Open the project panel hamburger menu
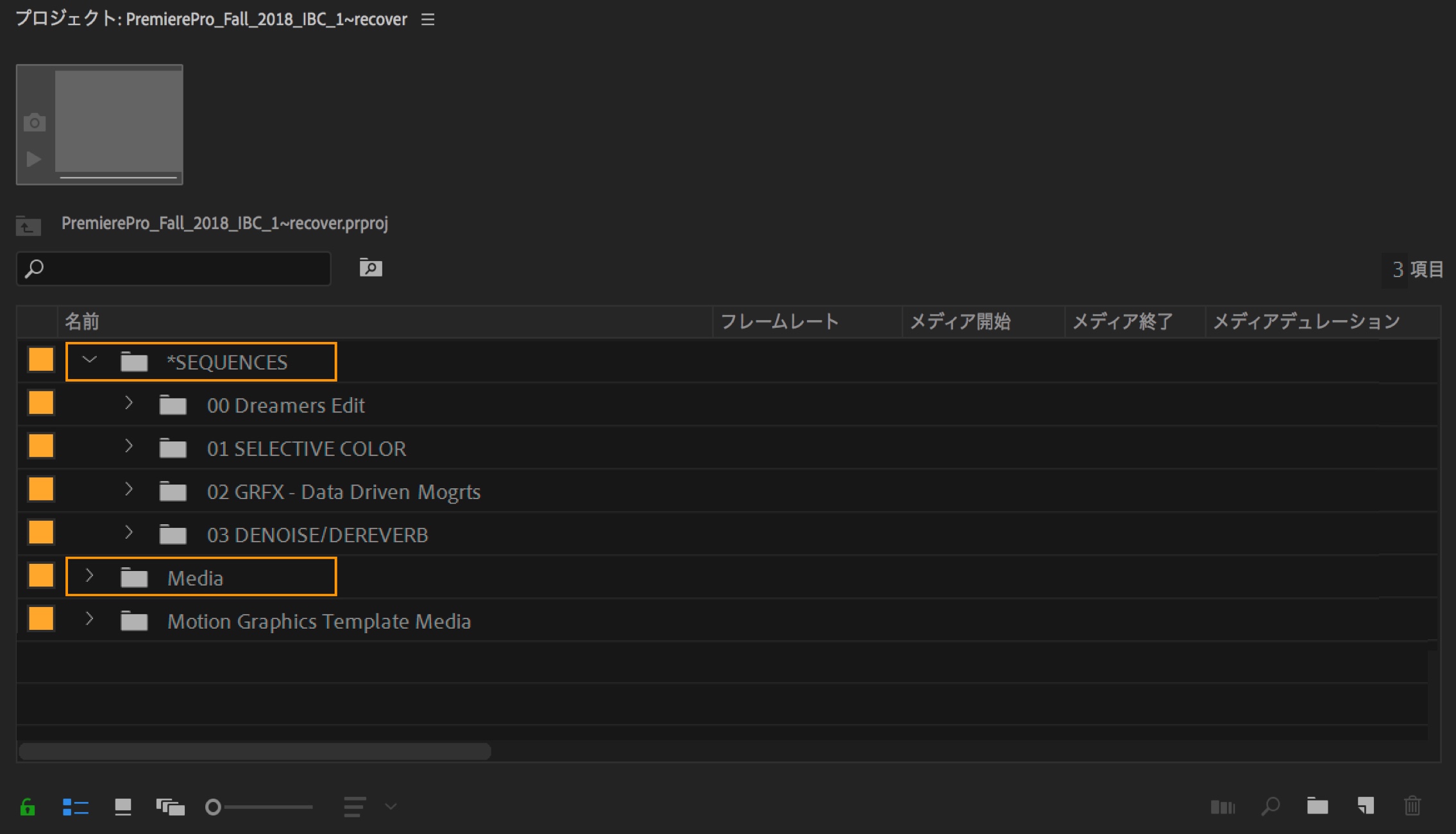Viewport: 1456px width, 834px height. pos(428,20)
